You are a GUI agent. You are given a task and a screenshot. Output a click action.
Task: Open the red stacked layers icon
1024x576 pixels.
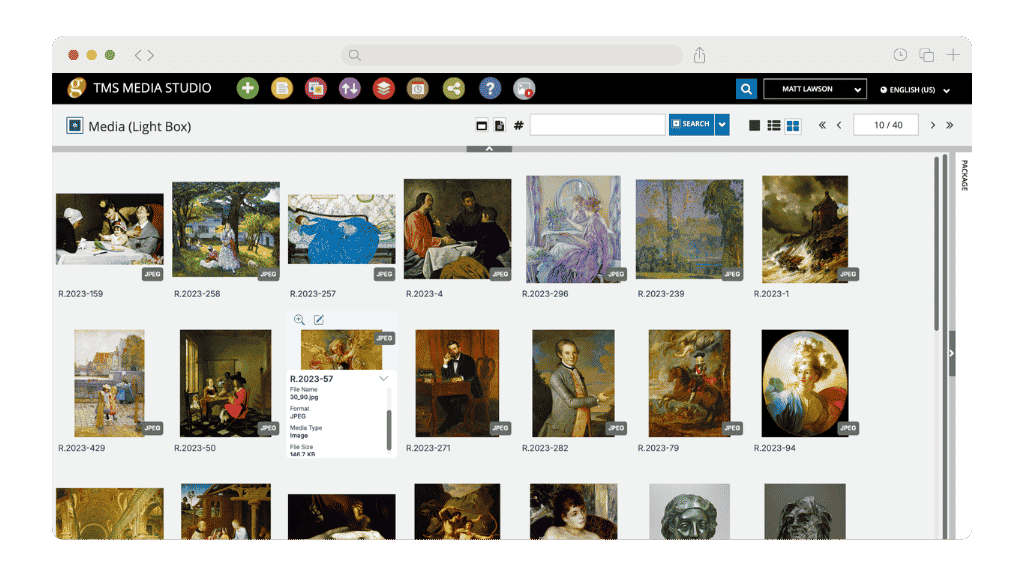[384, 88]
